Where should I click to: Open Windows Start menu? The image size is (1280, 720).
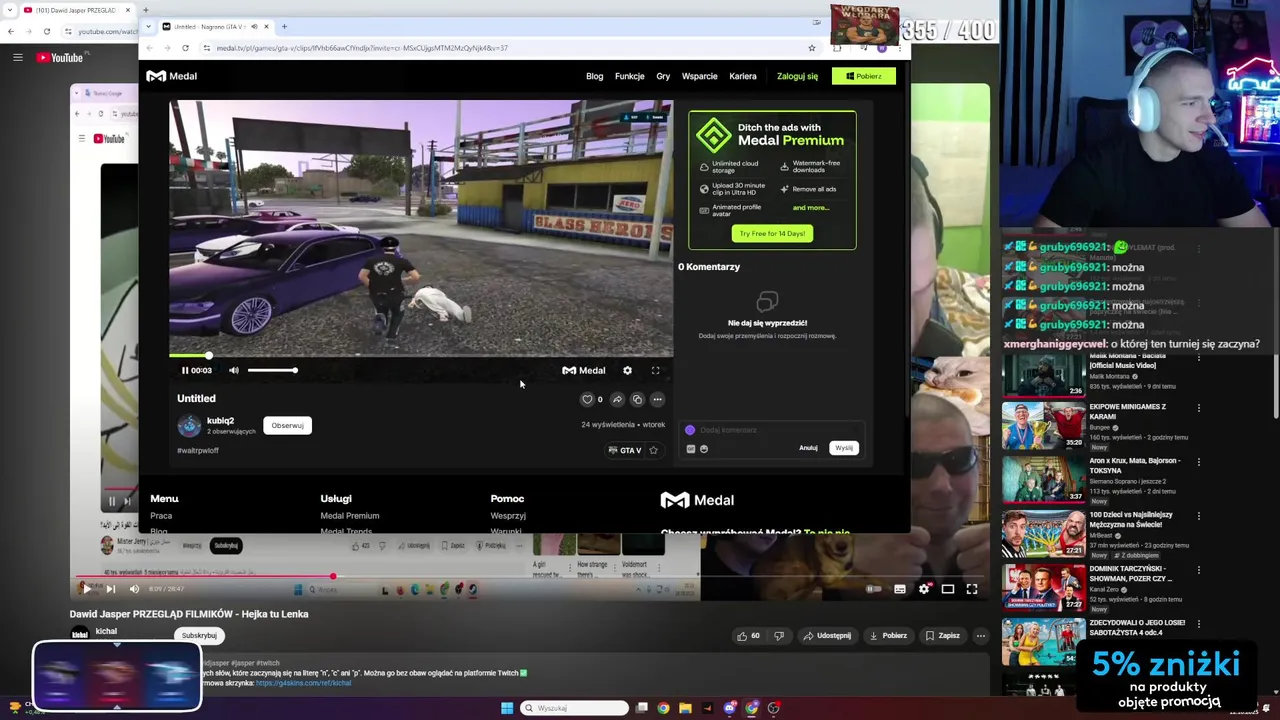click(x=507, y=708)
